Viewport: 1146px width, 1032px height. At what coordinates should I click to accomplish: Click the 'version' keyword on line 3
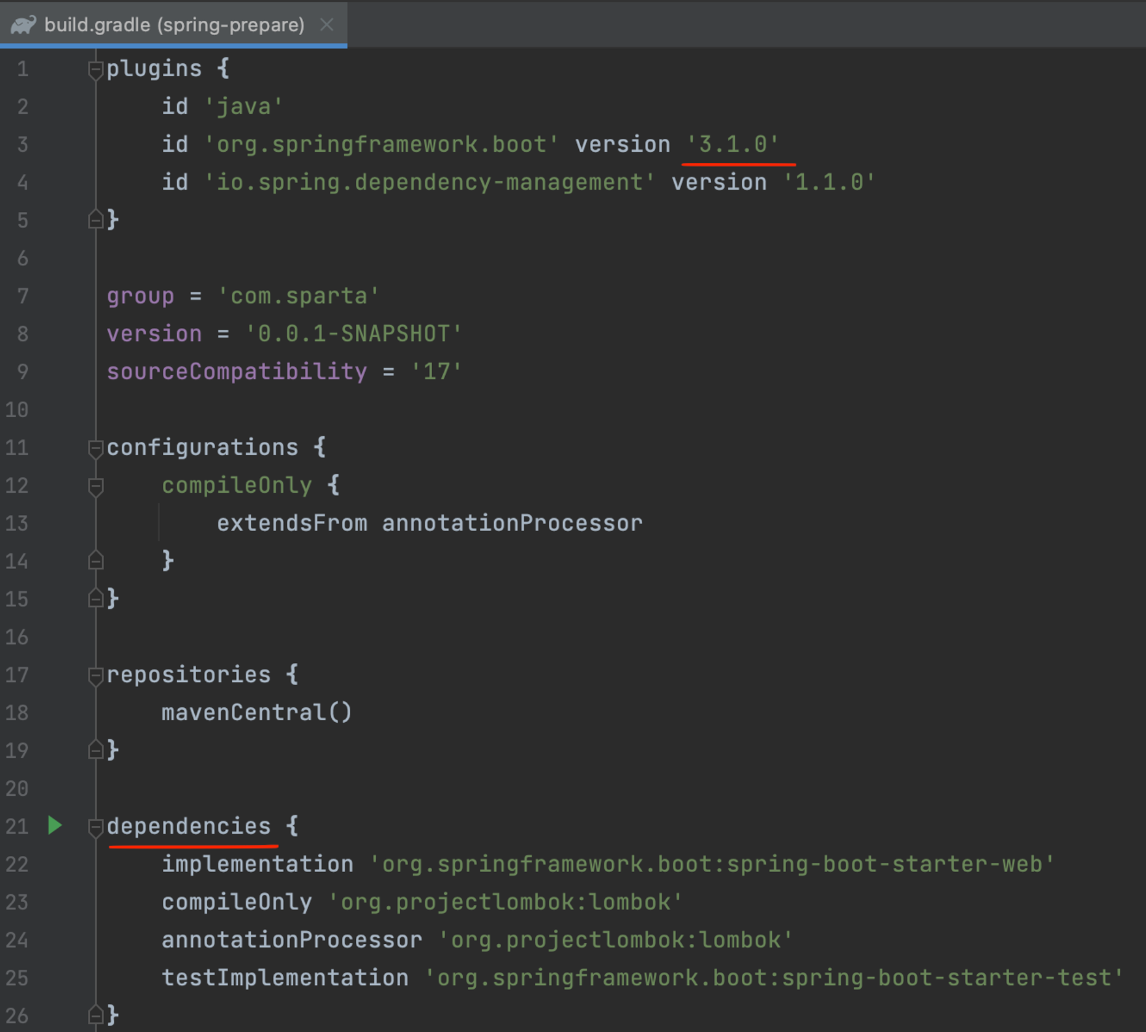click(x=623, y=144)
